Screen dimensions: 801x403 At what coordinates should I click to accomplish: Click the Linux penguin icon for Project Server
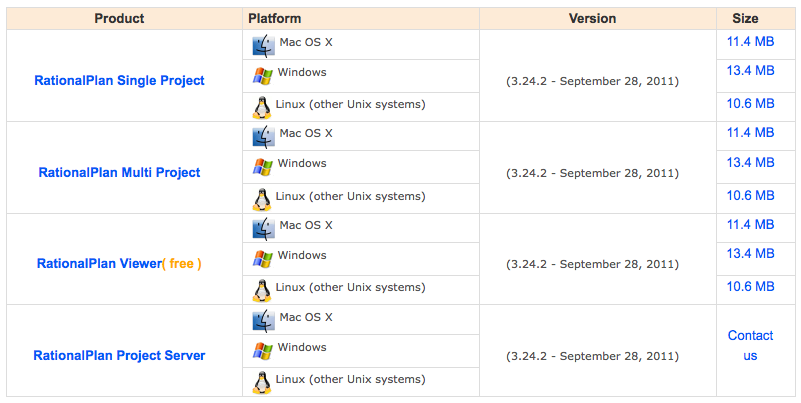(x=262, y=382)
